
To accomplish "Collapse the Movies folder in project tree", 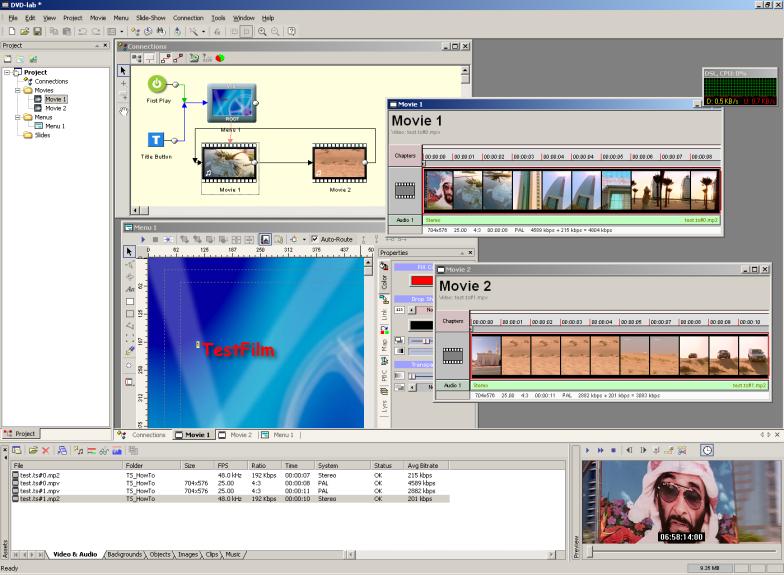I will pos(16,90).
